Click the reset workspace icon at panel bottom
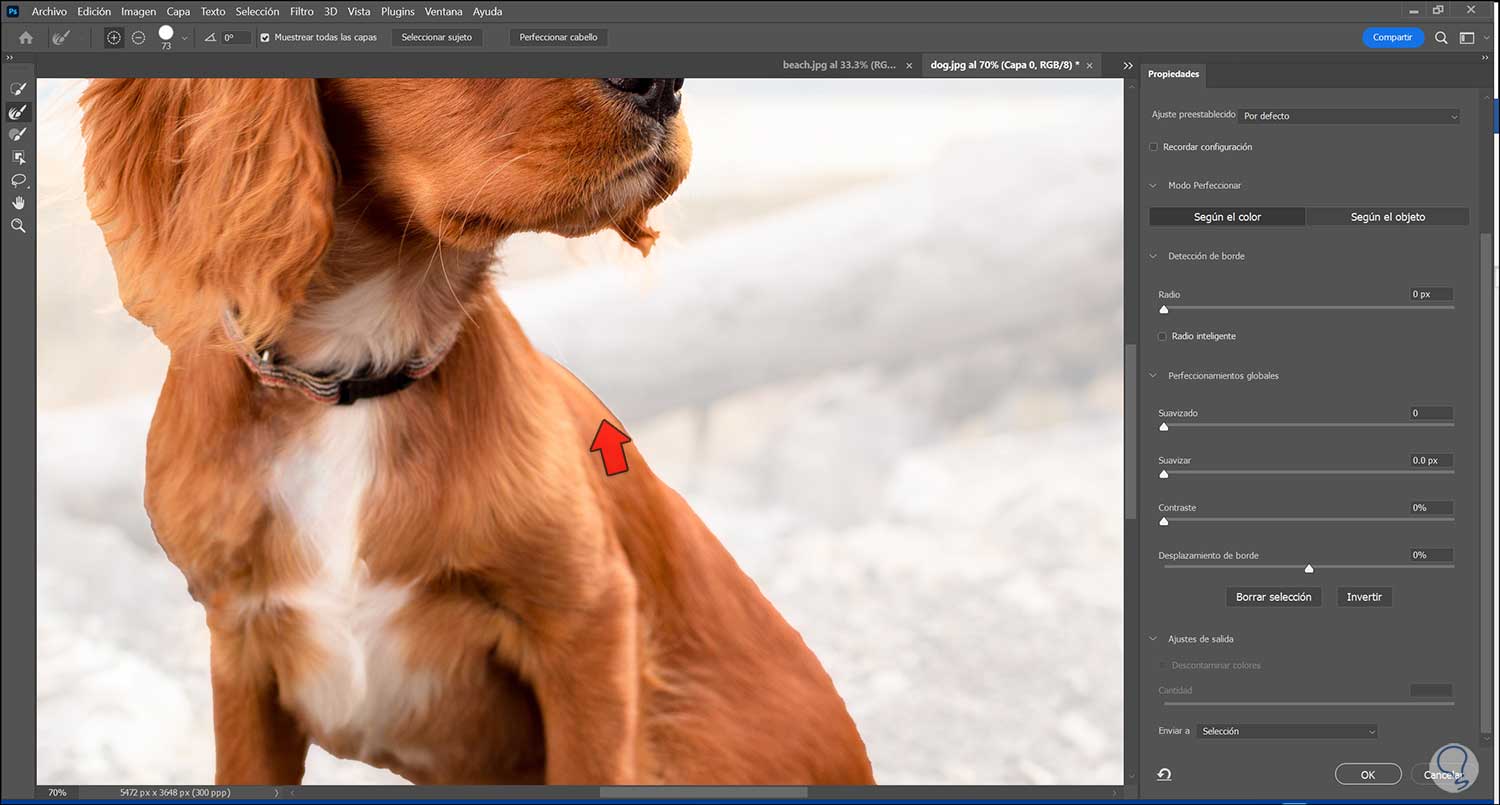Viewport: 1500px width, 805px height. tap(1164, 774)
